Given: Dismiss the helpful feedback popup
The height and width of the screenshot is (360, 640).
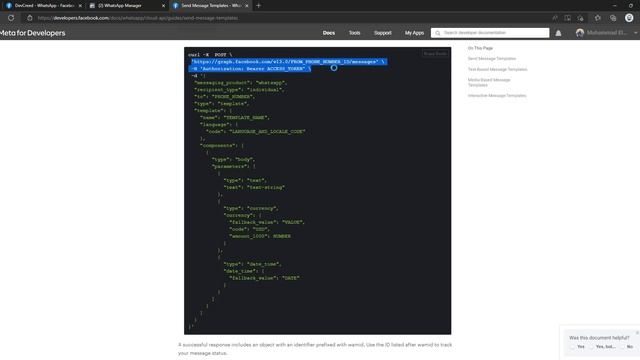Looking at the screenshot, I should pyautogui.click(x=637, y=333).
